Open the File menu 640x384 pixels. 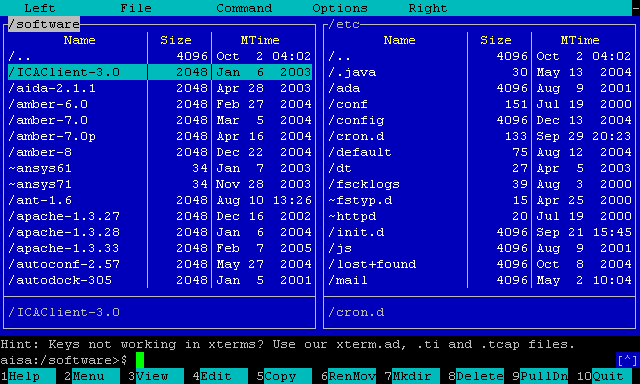point(136,8)
